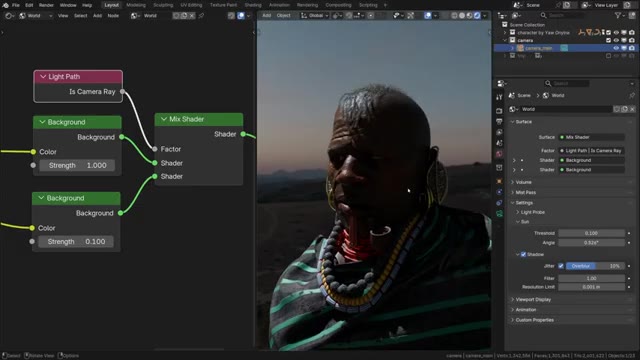Open the node editor Add menu
The height and width of the screenshot is (360, 640).
click(97, 16)
